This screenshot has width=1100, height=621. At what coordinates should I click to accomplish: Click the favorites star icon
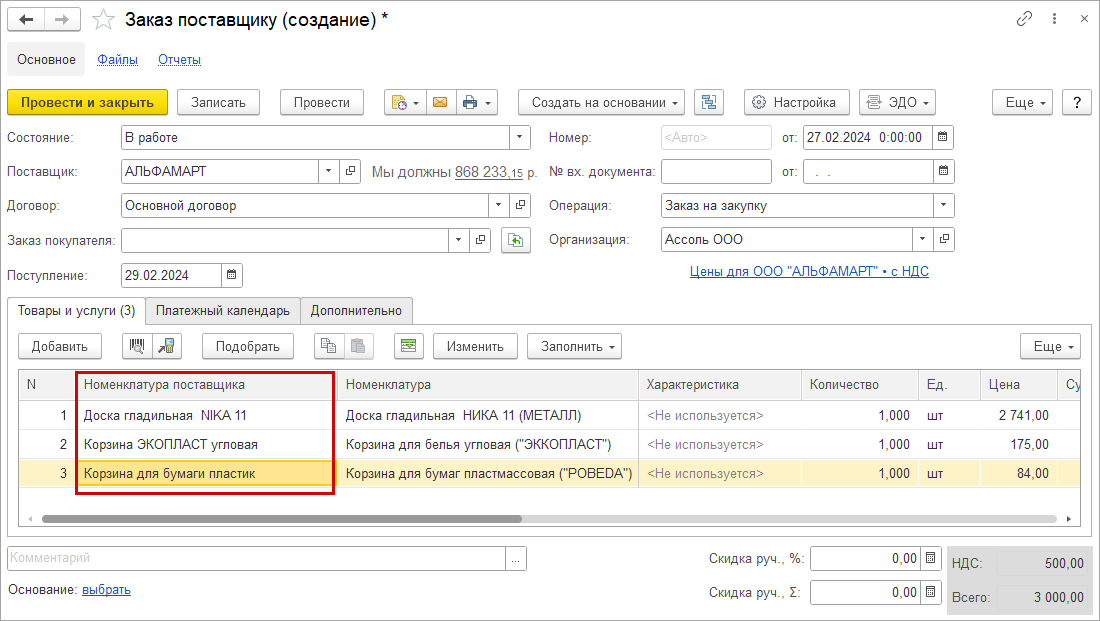(103, 19)
